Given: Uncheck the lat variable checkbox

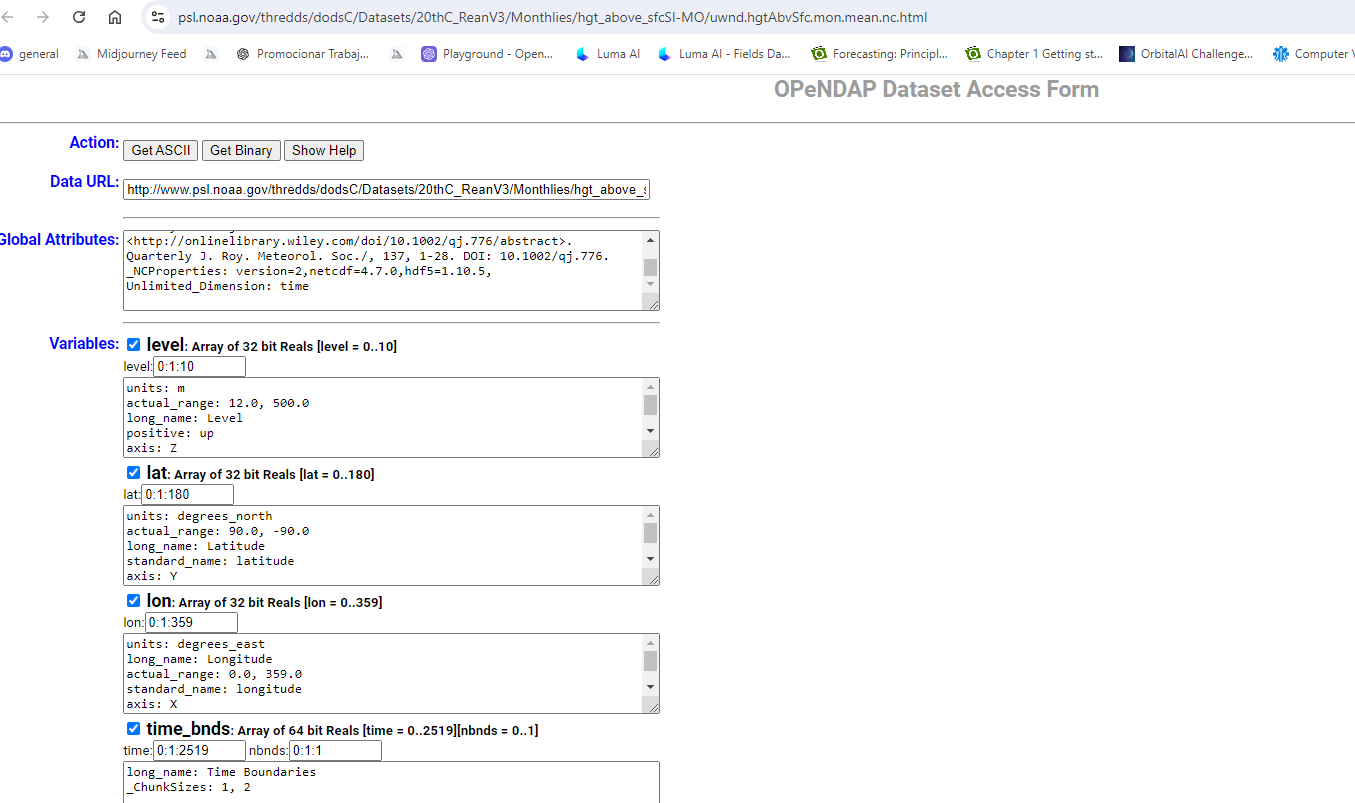Looking at the screenshot, I should coord(134,473).
